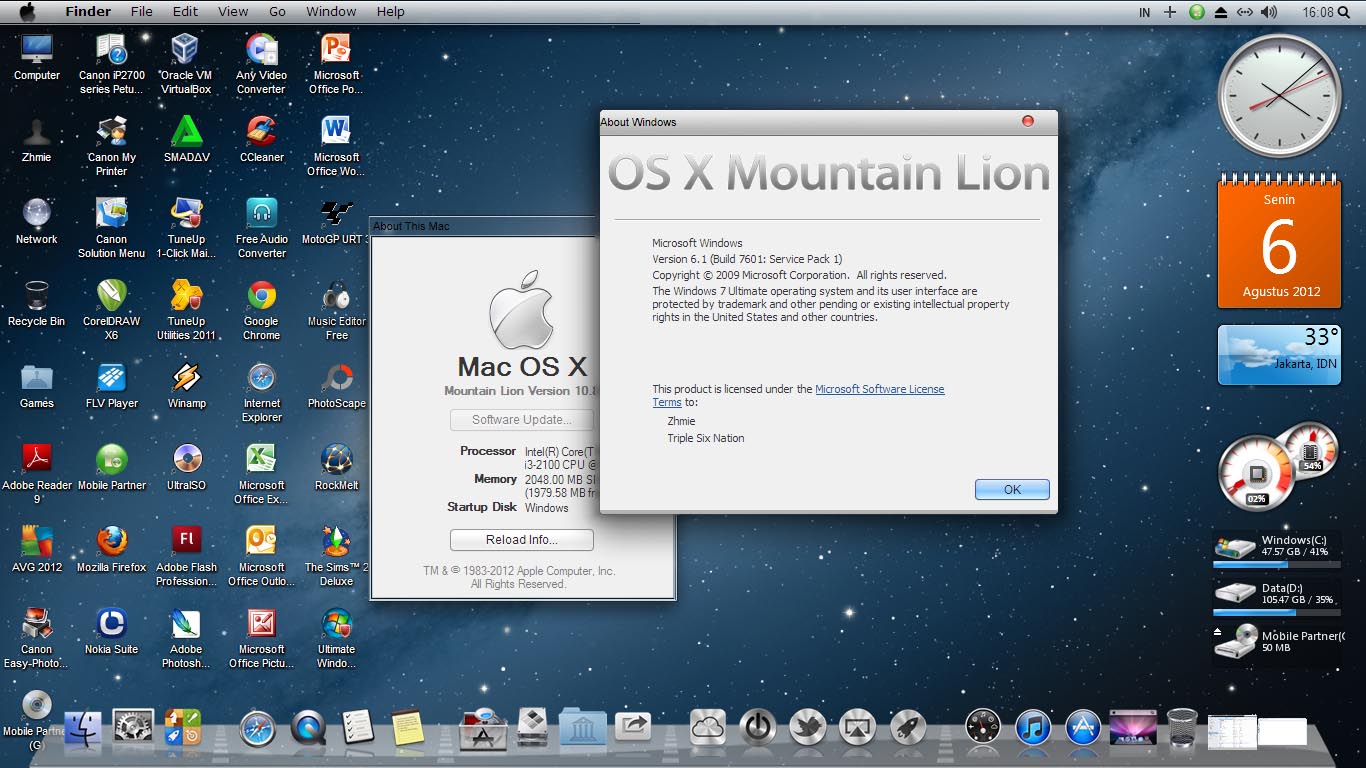Click the iCloud icon in the dock
The width and height of the screenshot is (1366, 768).
tap(707, 727)
